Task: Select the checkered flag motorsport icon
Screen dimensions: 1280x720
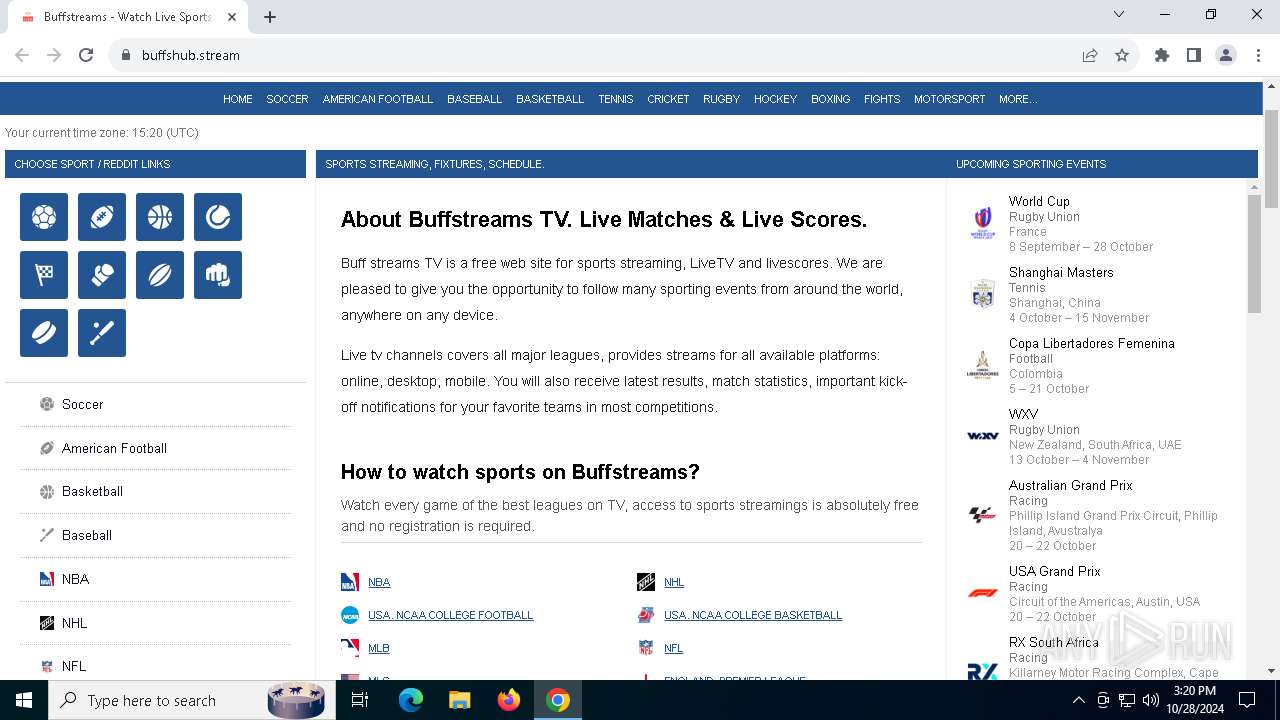Action: click(x=44, y=275)
